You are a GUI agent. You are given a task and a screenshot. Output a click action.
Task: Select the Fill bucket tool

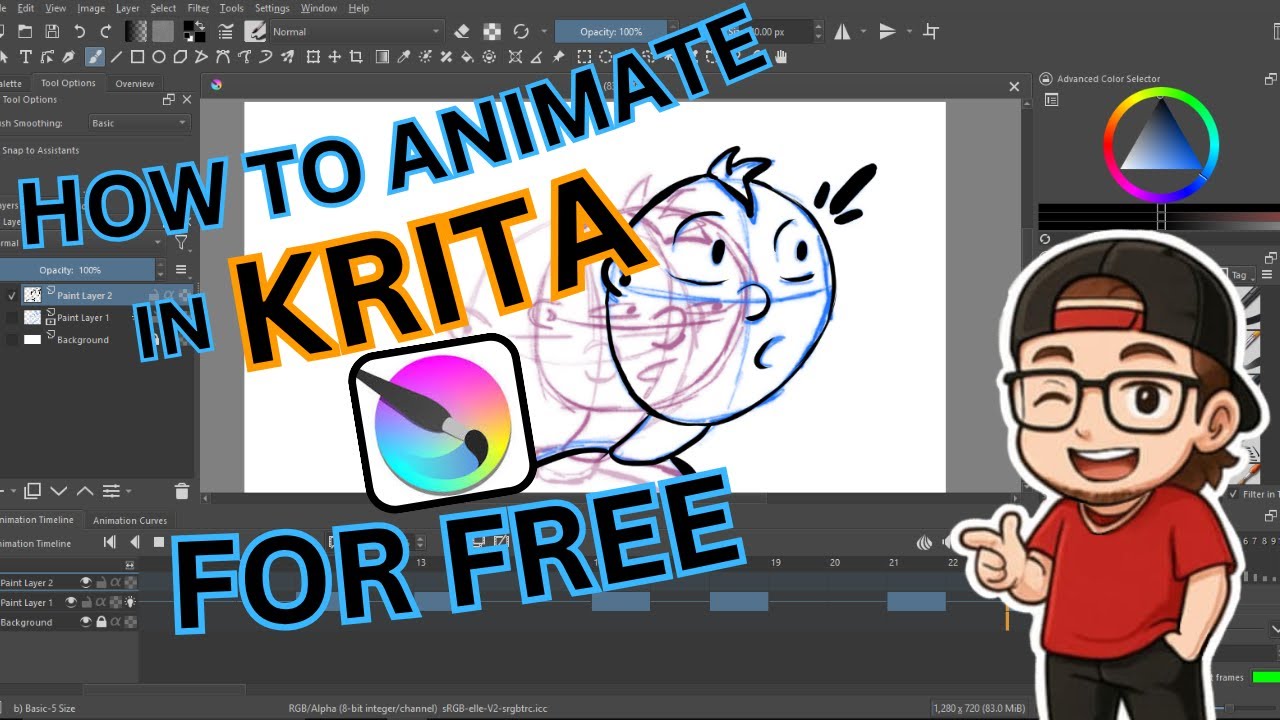(466, 57)
